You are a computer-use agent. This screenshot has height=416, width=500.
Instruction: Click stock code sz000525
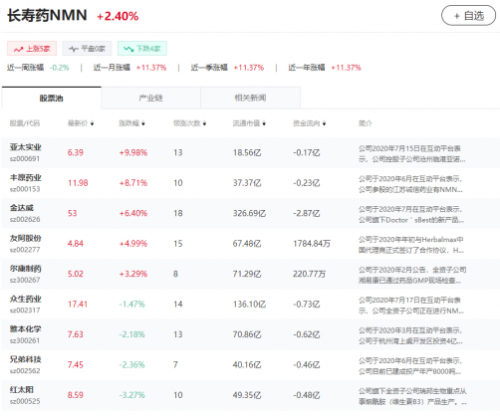[x=25, y=401]
